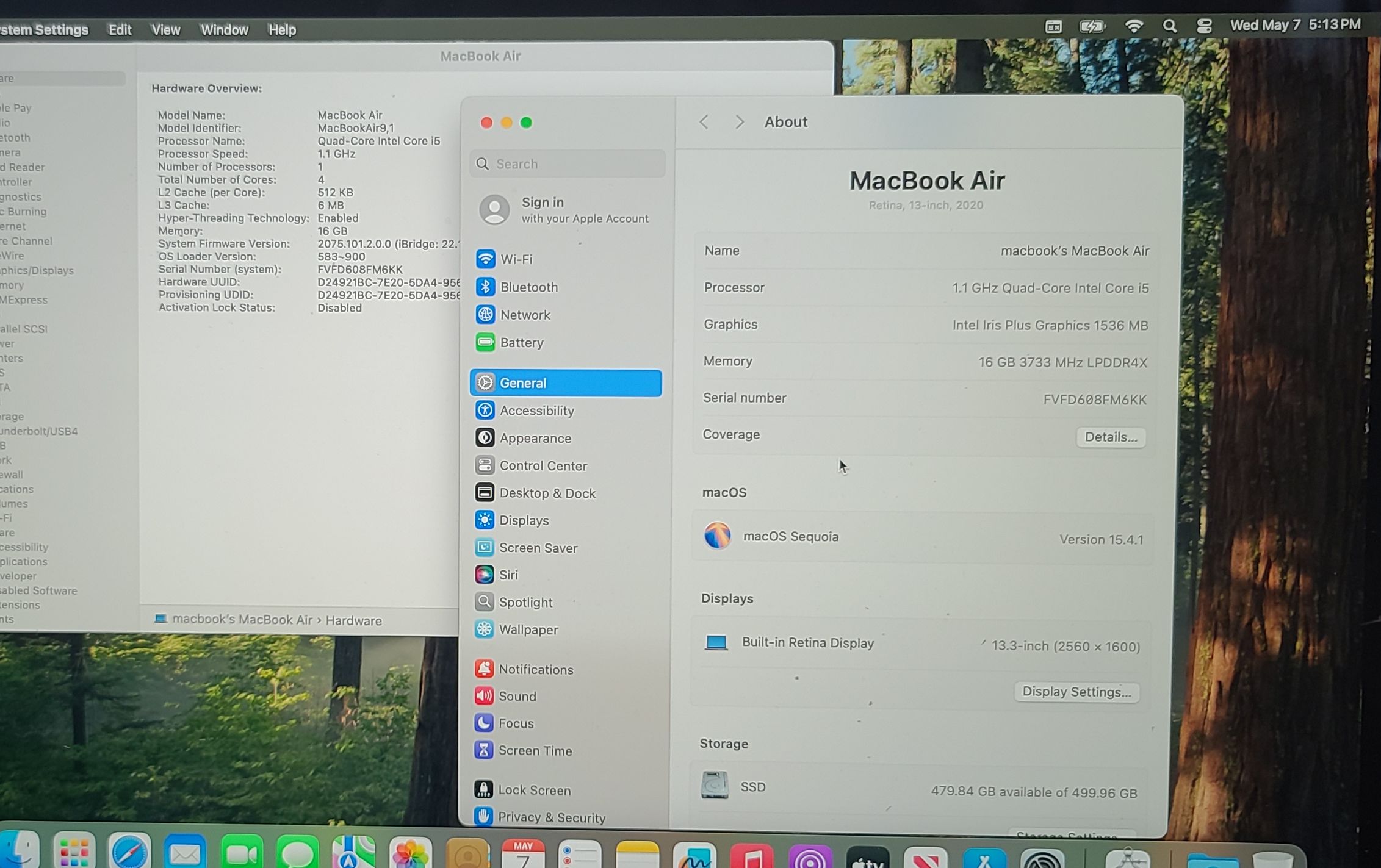Open Accessibility settings pane

[x=536, y=411]
